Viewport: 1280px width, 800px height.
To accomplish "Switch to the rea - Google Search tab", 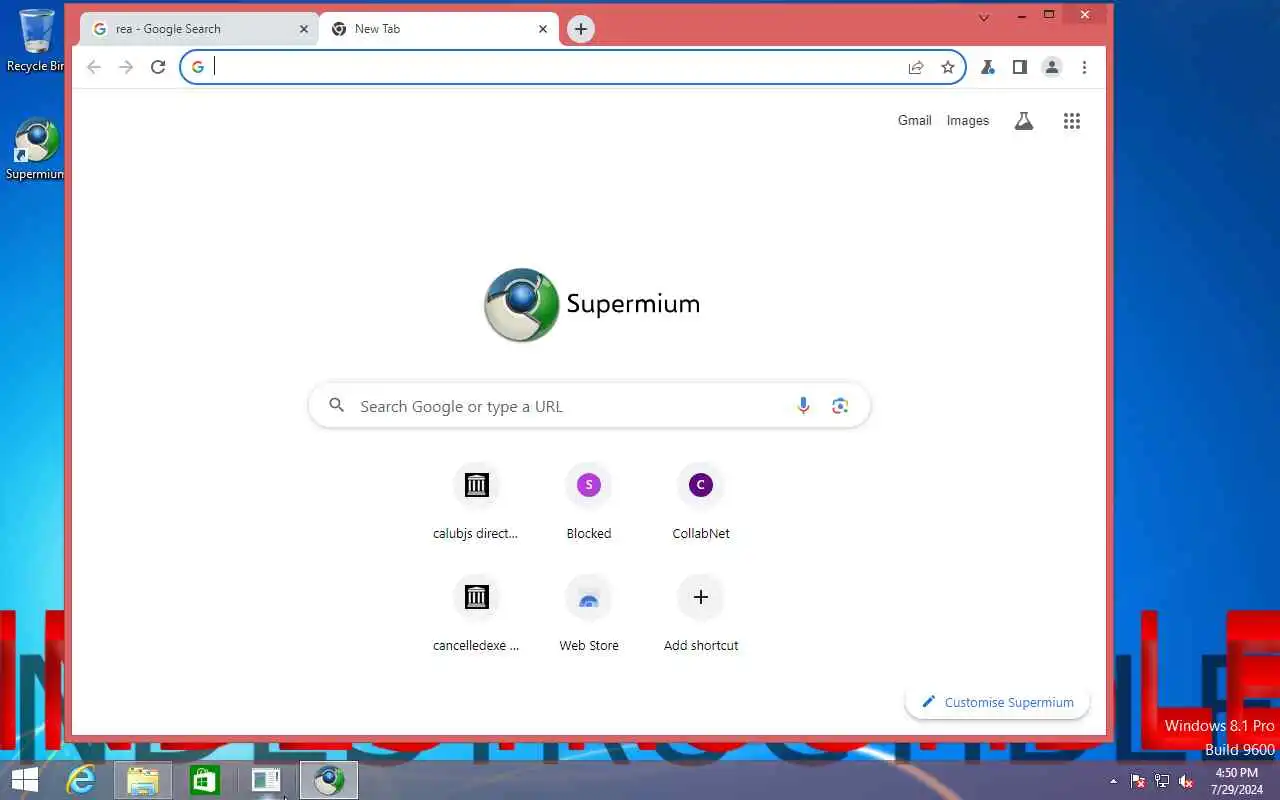I will point(198,29).
